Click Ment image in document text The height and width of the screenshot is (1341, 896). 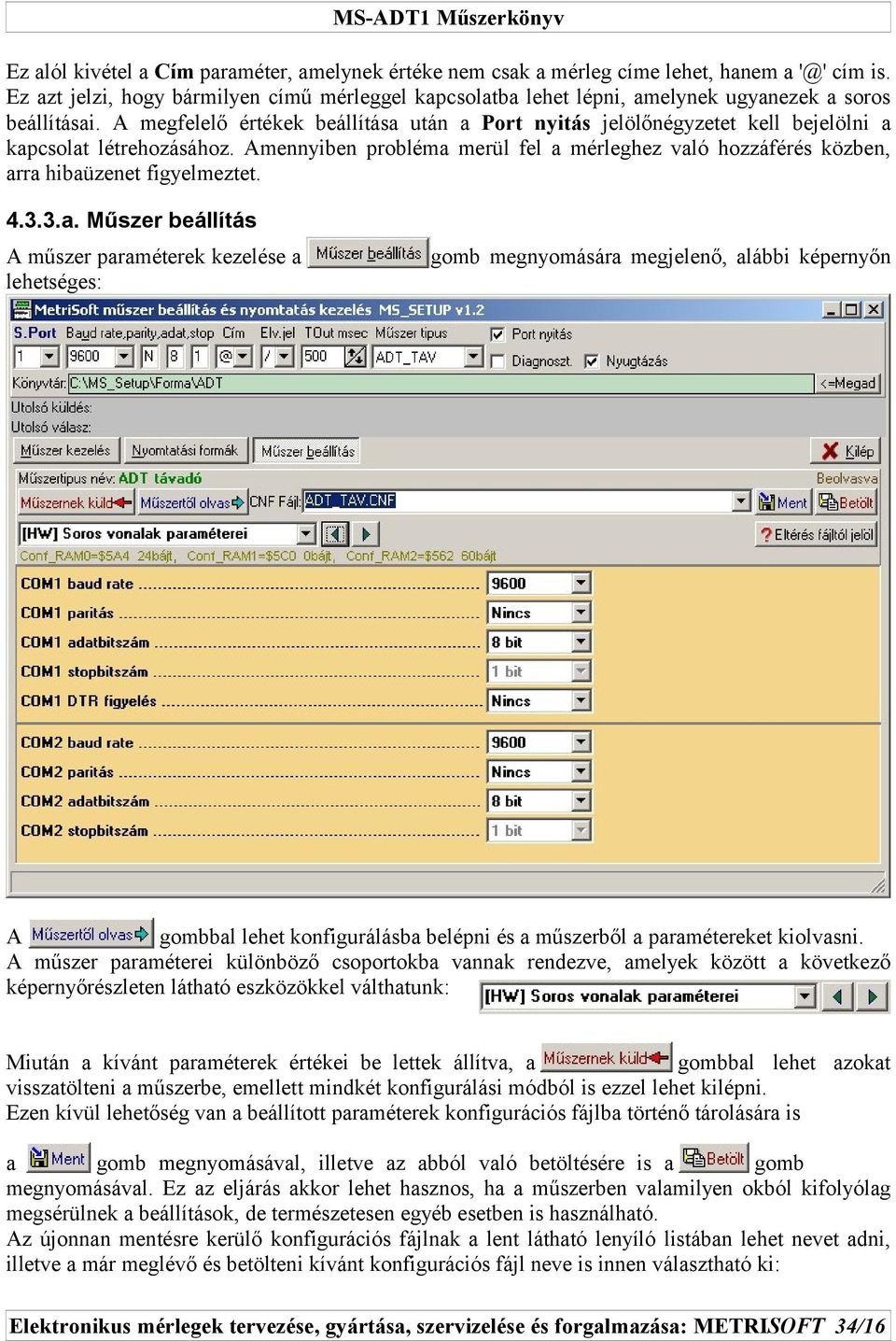59,1159
